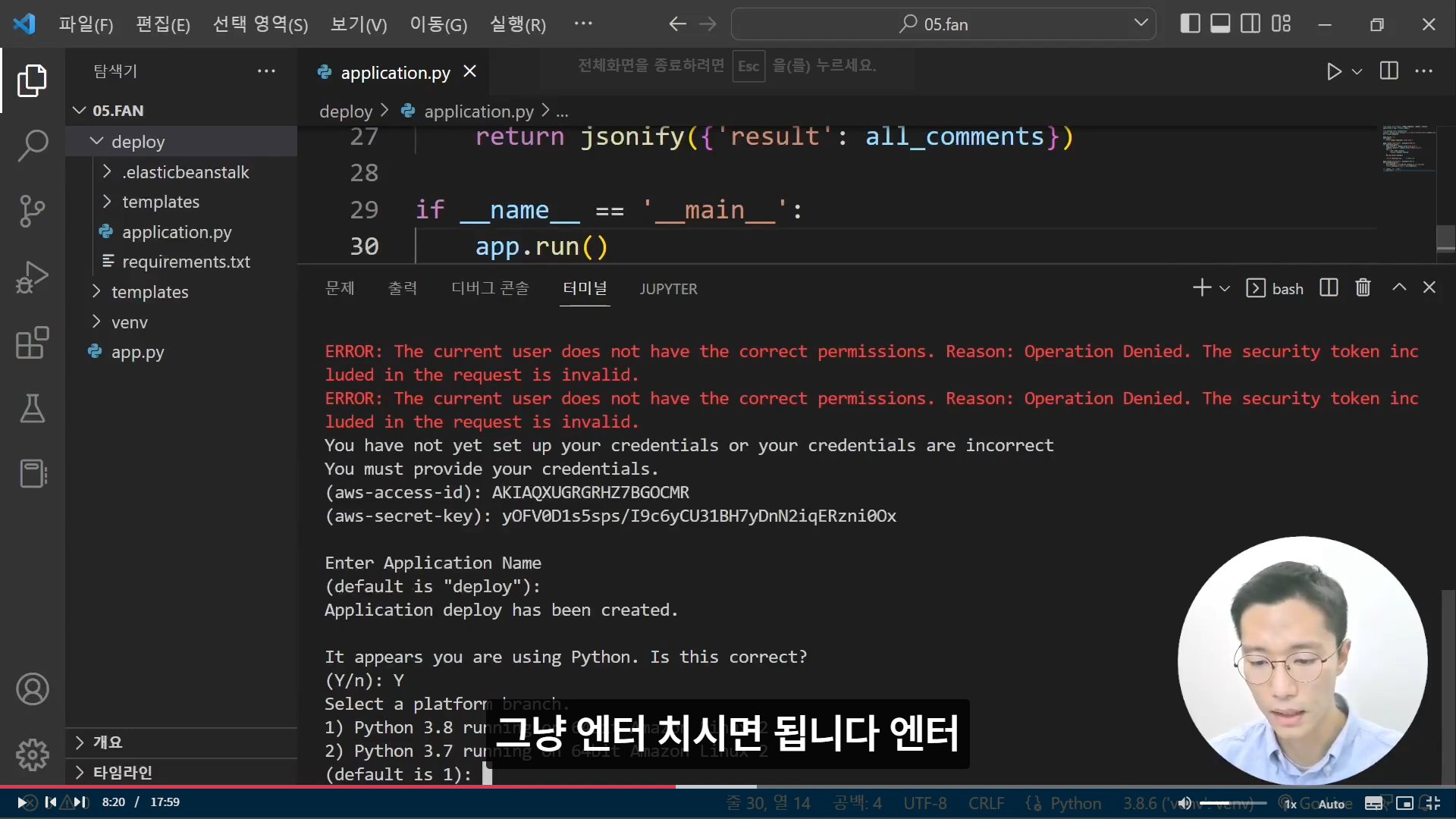Open app.py file
This screenshot has height=819, width=1456.
tap(137, 352)
